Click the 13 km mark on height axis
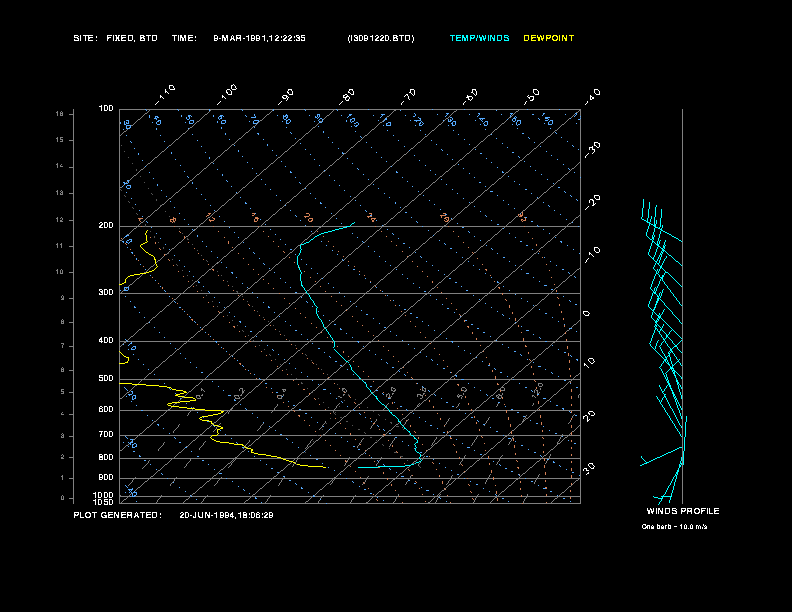The height and width of the screenshot is (612, 792). pyautogui.click(x=60, y=193)
